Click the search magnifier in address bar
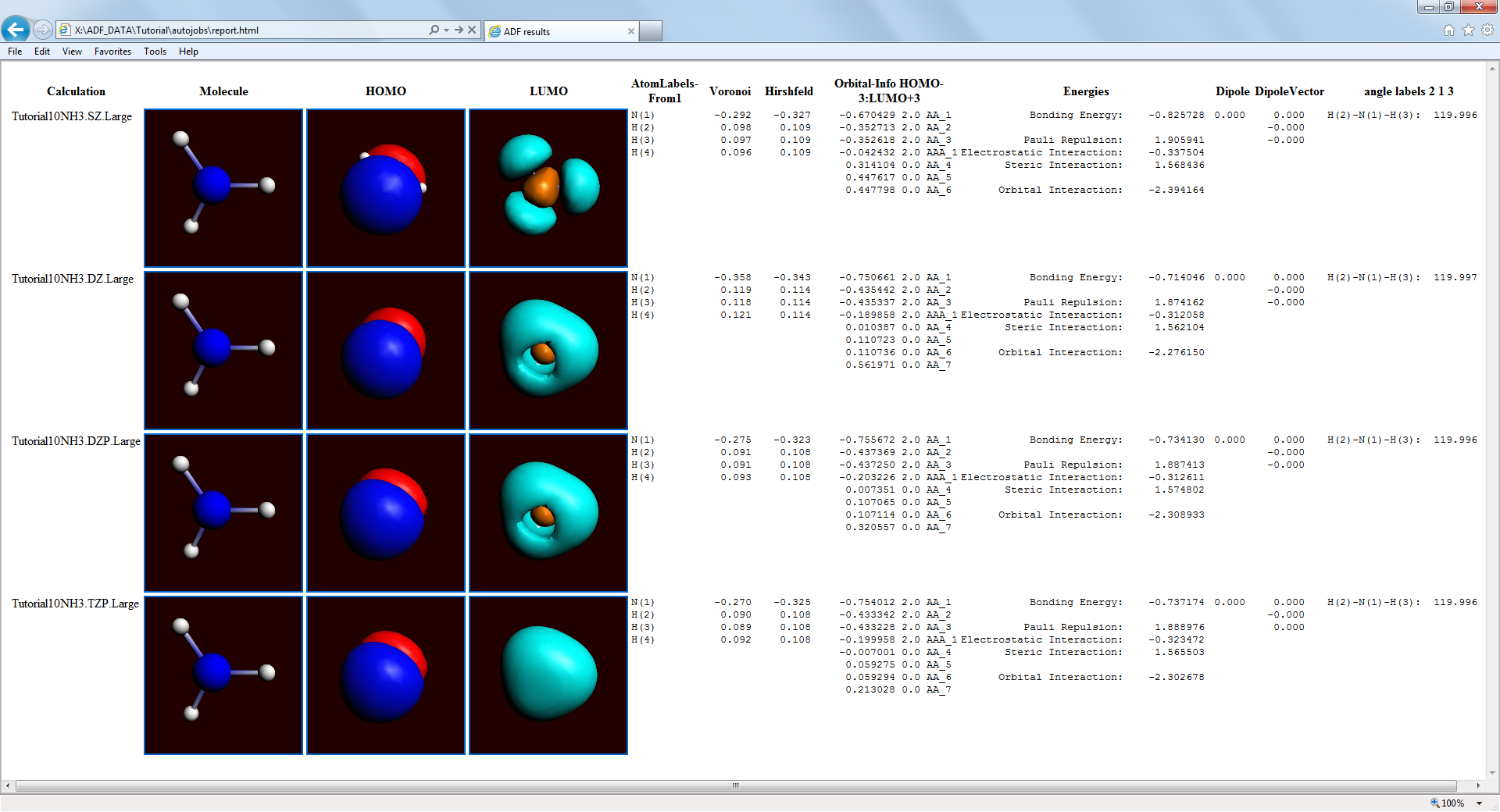Viewport: 1500px width, 812px height. (434, 30)
